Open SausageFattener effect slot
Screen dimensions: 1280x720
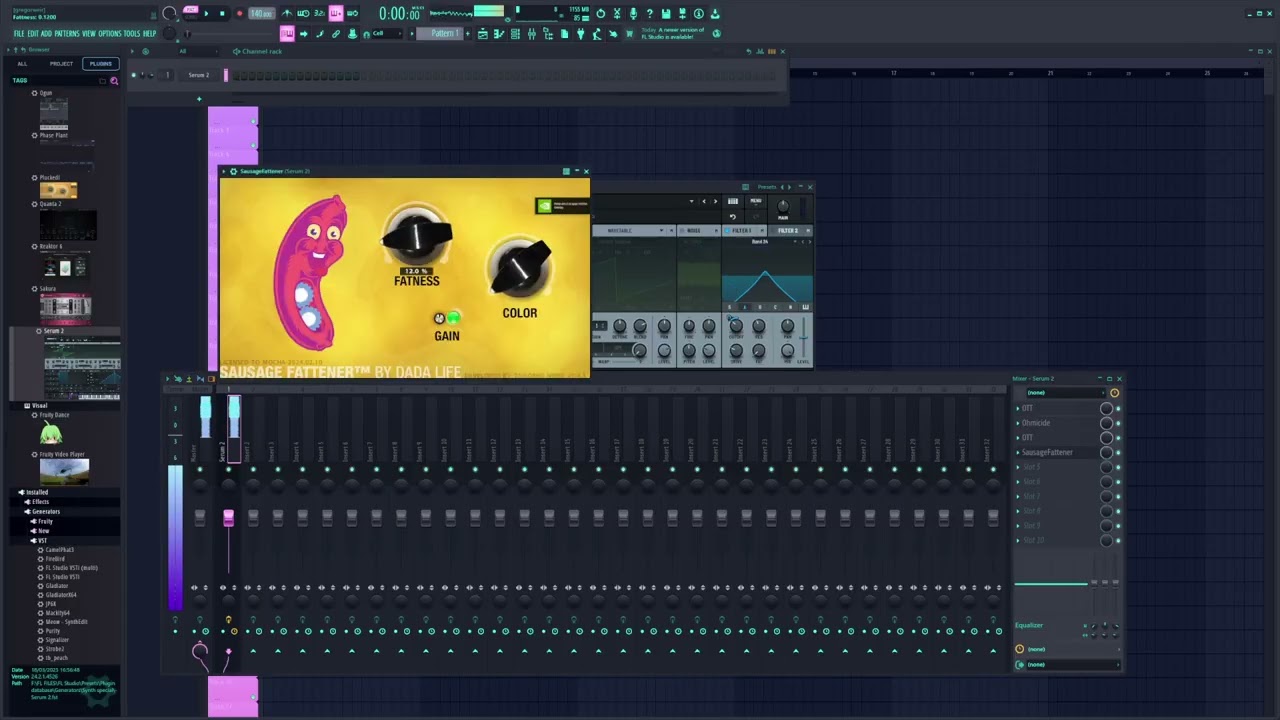[x=1047, y=452]
